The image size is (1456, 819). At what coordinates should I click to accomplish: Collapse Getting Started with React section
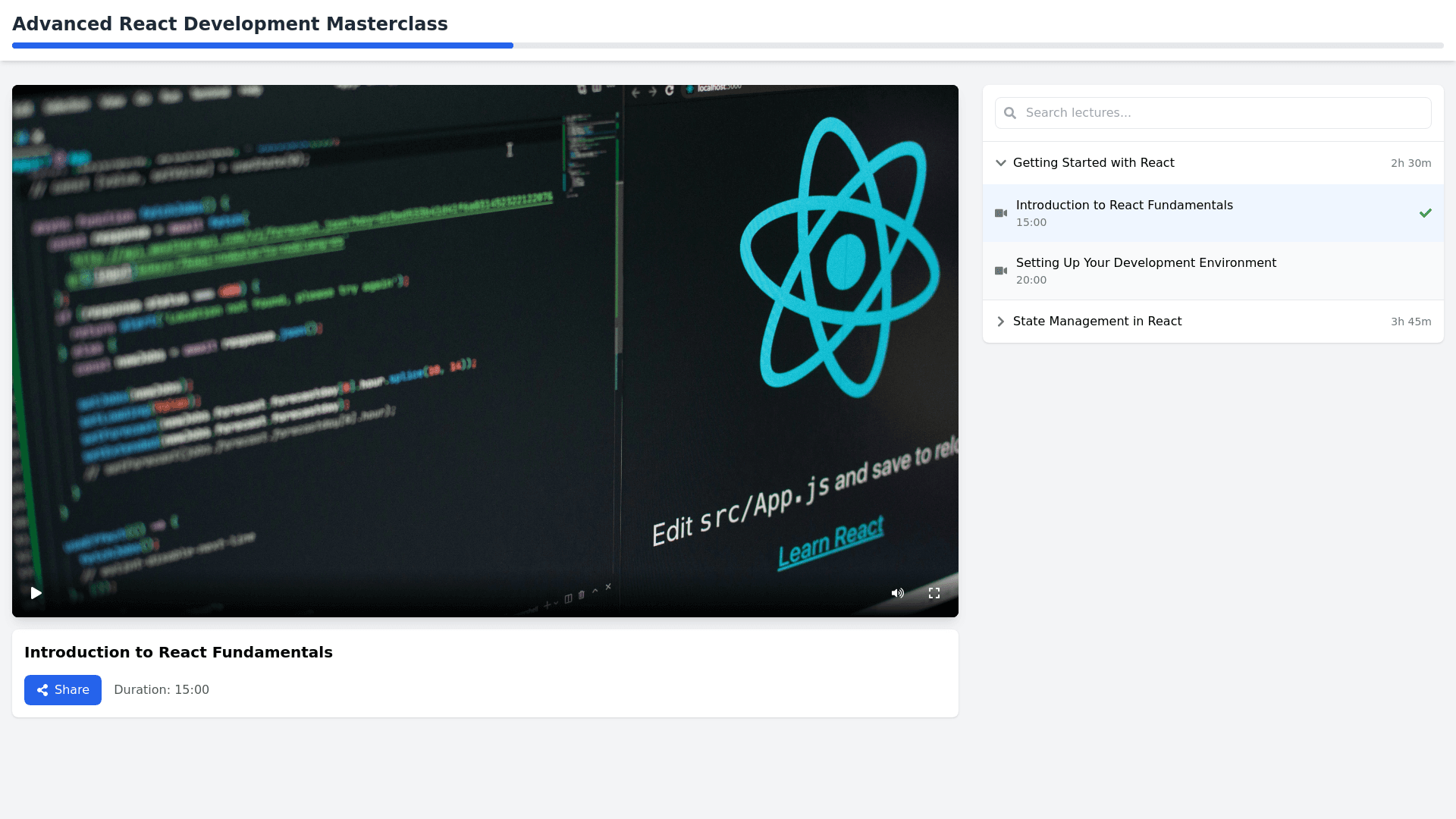pyautogui.click(x=1001, y=163)
